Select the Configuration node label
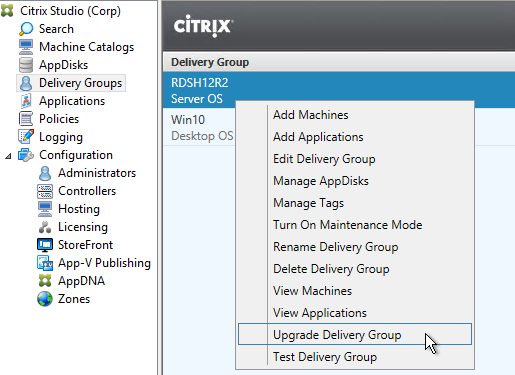This screenshot has width=515, height=375. [x=76, y=155]
